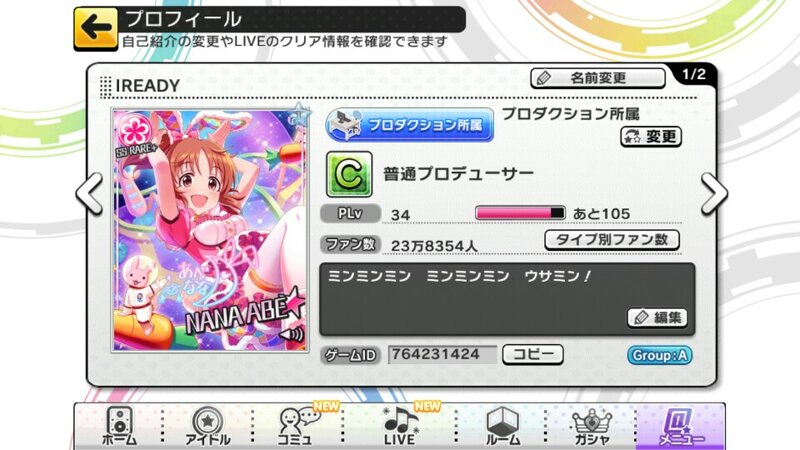
Task: Click the Group:A badge
Action: (x=660, y=355)
